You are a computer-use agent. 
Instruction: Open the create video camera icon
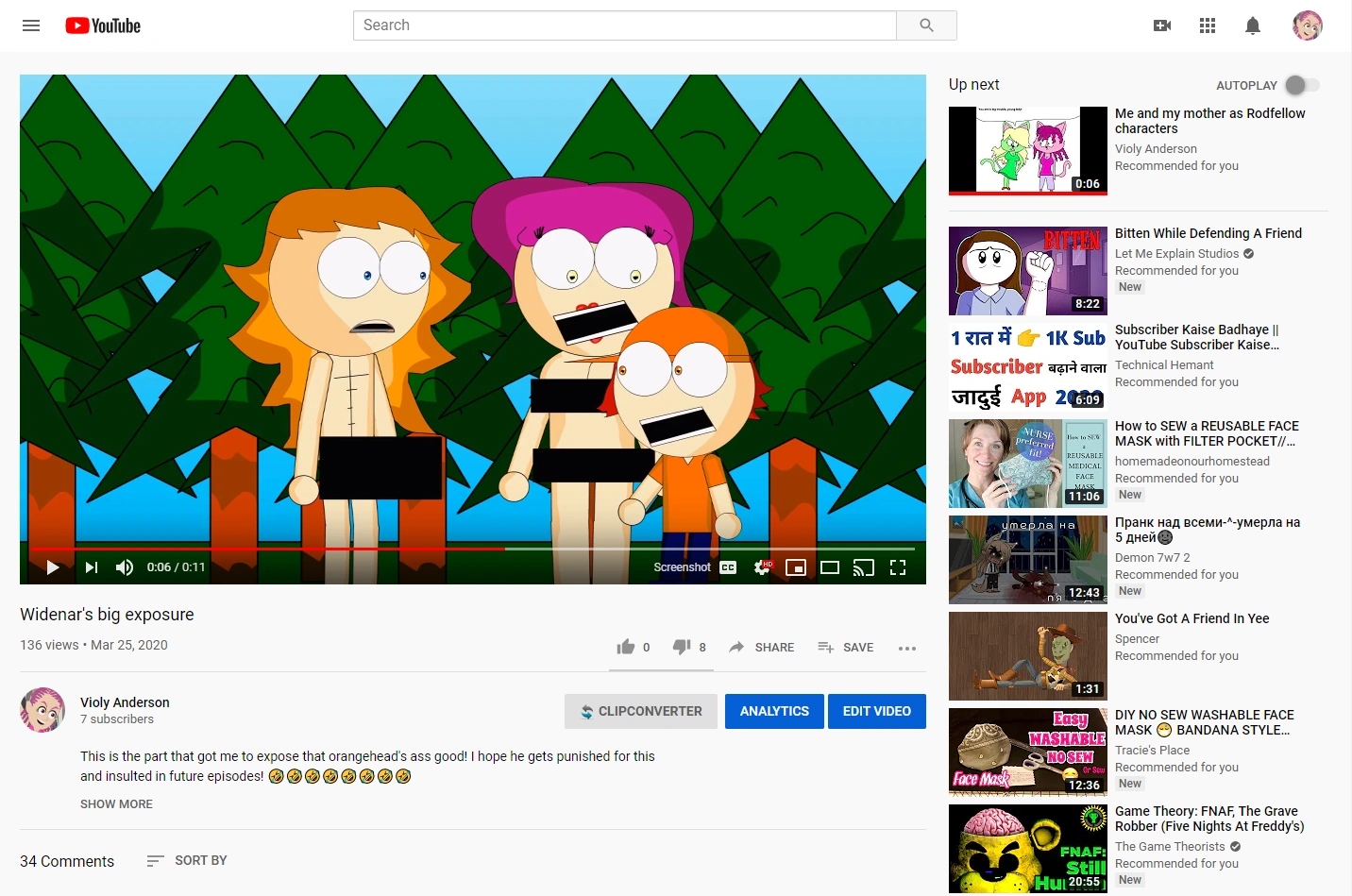pyautogui.click(x=1162, y=25)
